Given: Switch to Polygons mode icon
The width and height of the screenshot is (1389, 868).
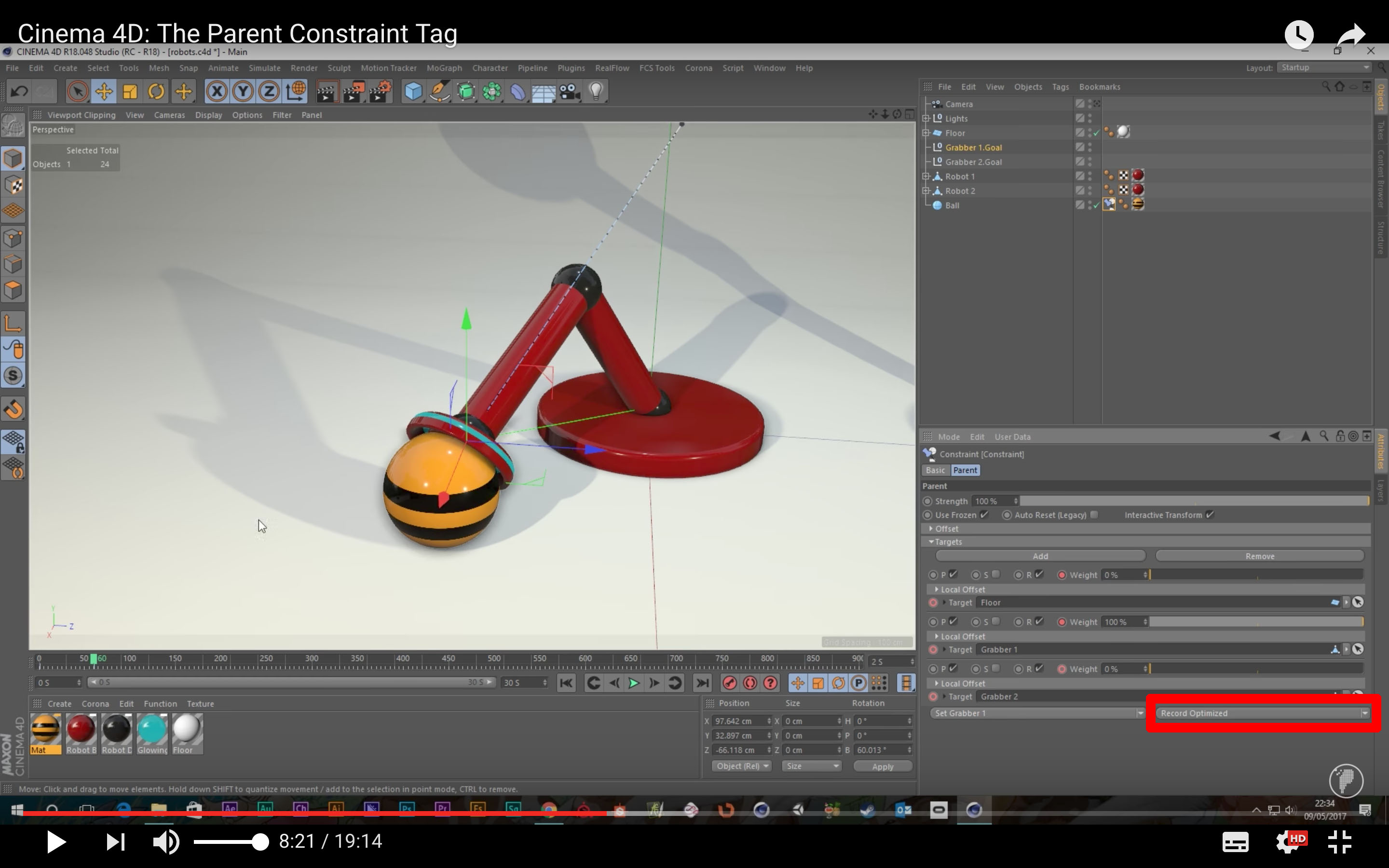Looking at the screenshot, I should click(x=13, y=290).
